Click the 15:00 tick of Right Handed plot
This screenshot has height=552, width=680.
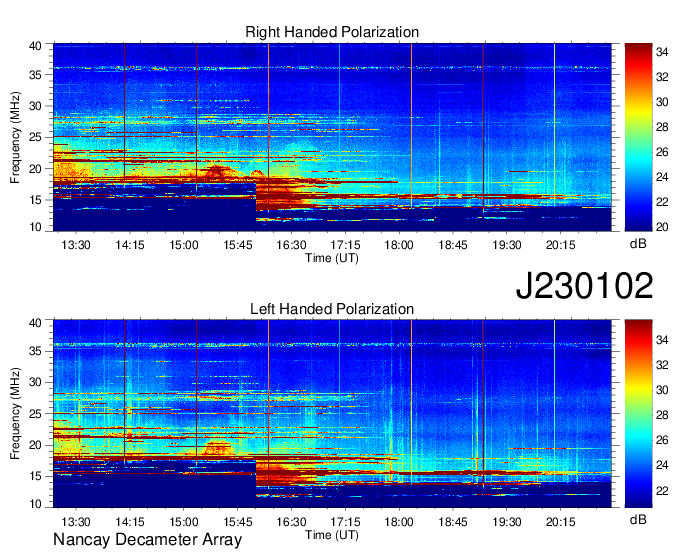tap(183, 245)
